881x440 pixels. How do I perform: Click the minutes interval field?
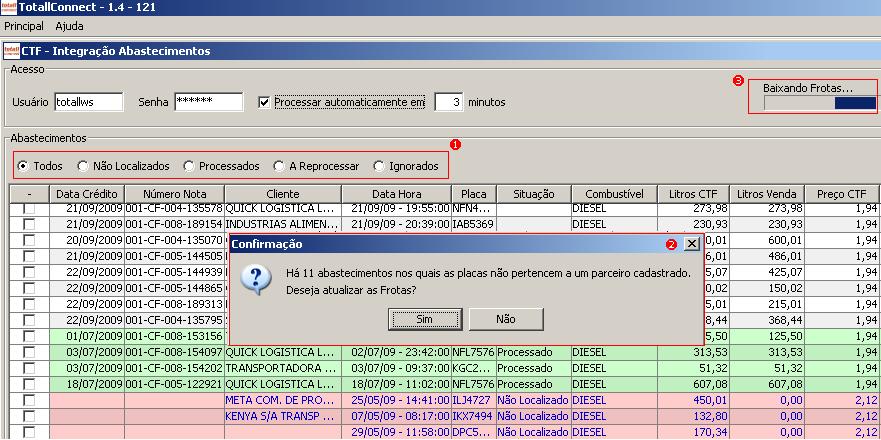pyautogui.click(x=448, y=102)
